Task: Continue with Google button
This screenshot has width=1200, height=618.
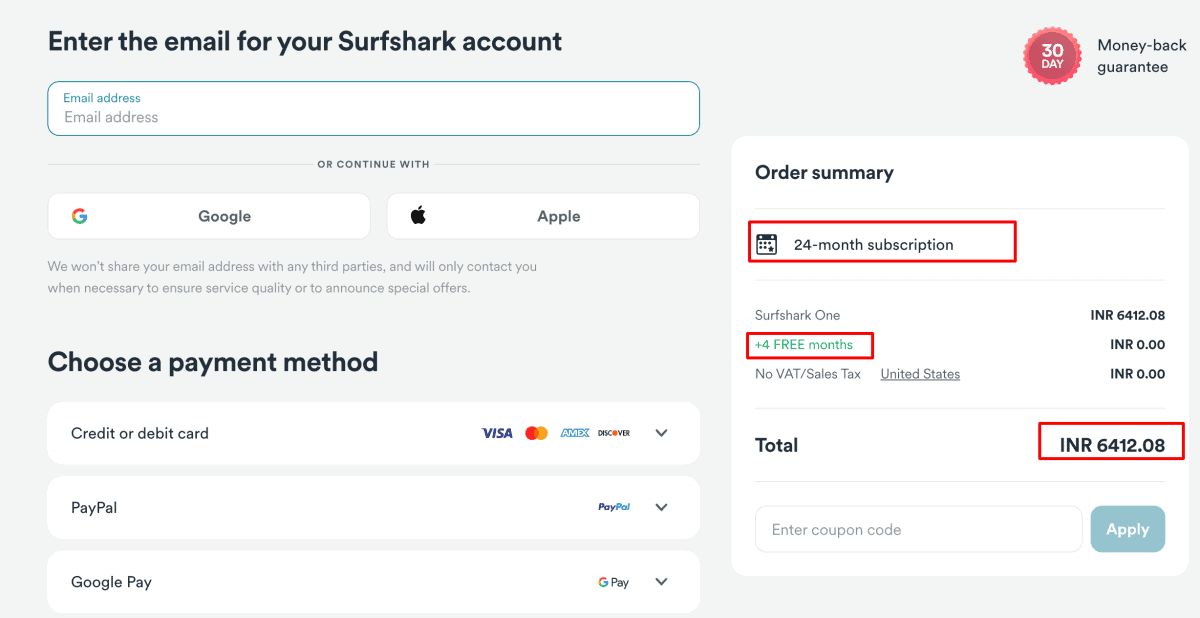Action: 209,216
